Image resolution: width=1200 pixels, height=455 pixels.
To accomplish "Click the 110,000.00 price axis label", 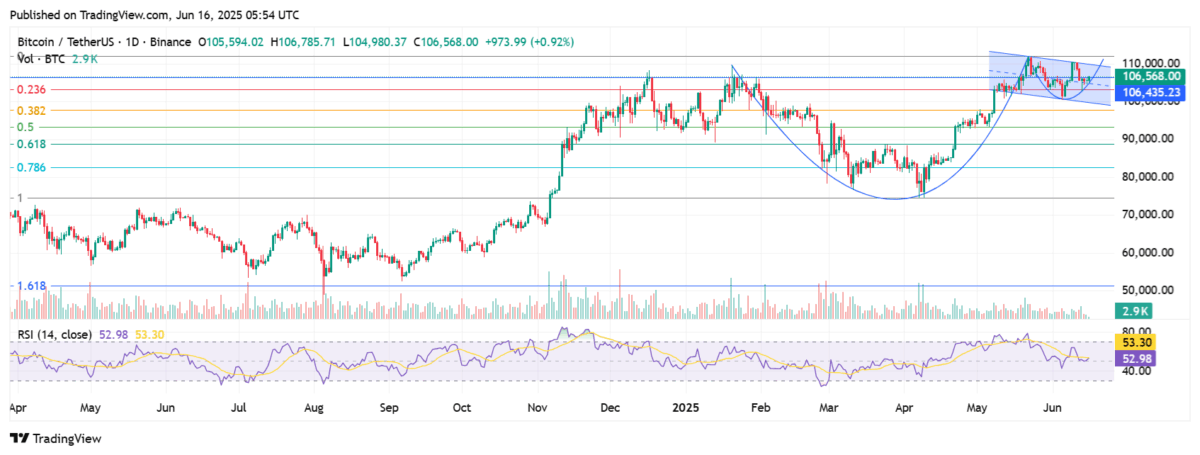I will tap(1146, 61).
